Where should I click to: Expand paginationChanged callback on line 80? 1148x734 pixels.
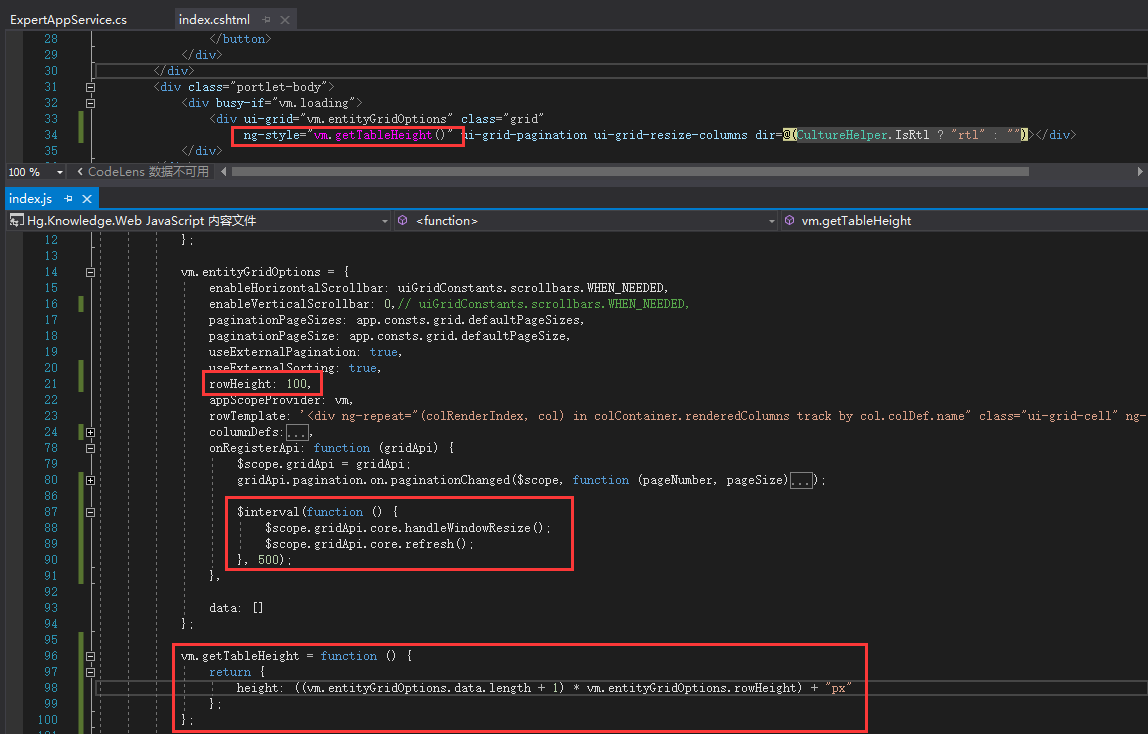pos(91,481)
